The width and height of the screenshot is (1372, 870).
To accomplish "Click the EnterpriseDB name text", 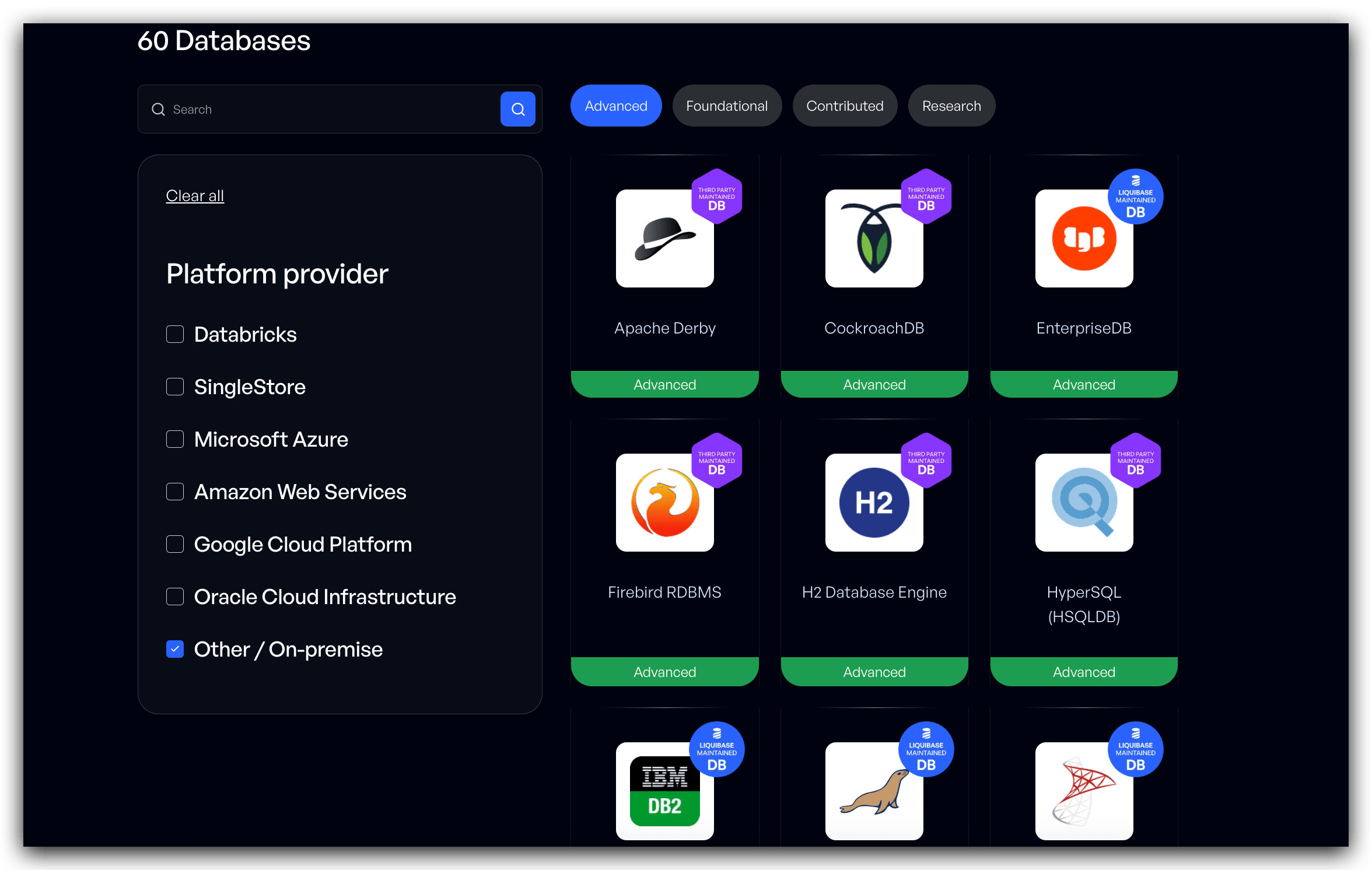I will coord(1084,328).
